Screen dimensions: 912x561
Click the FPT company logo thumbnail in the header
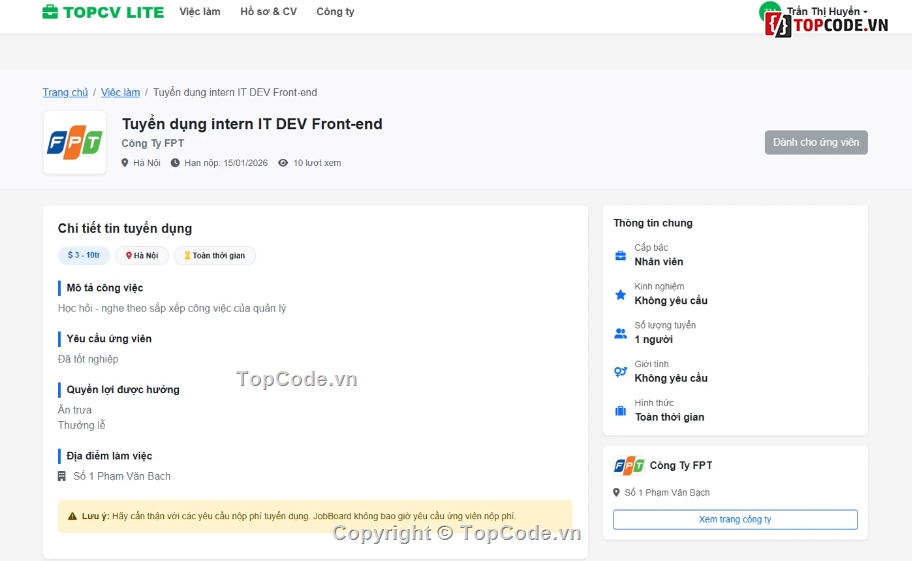click(x=74, y=142)
